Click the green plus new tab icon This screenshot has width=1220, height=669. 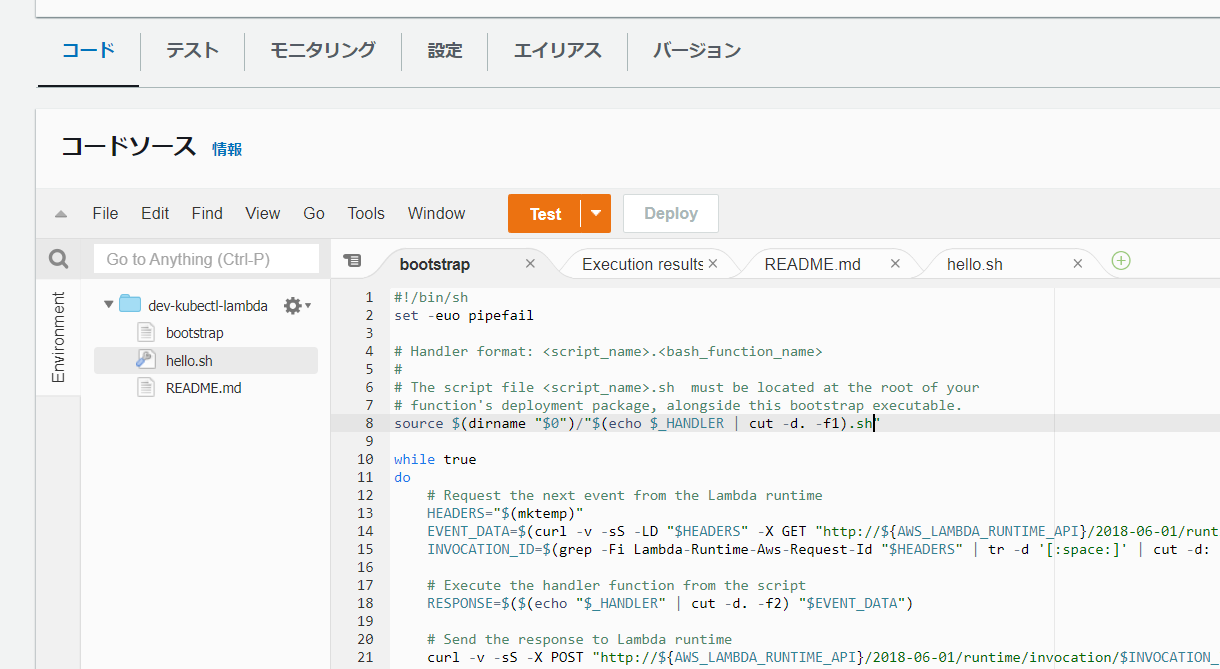[1121, 261]
